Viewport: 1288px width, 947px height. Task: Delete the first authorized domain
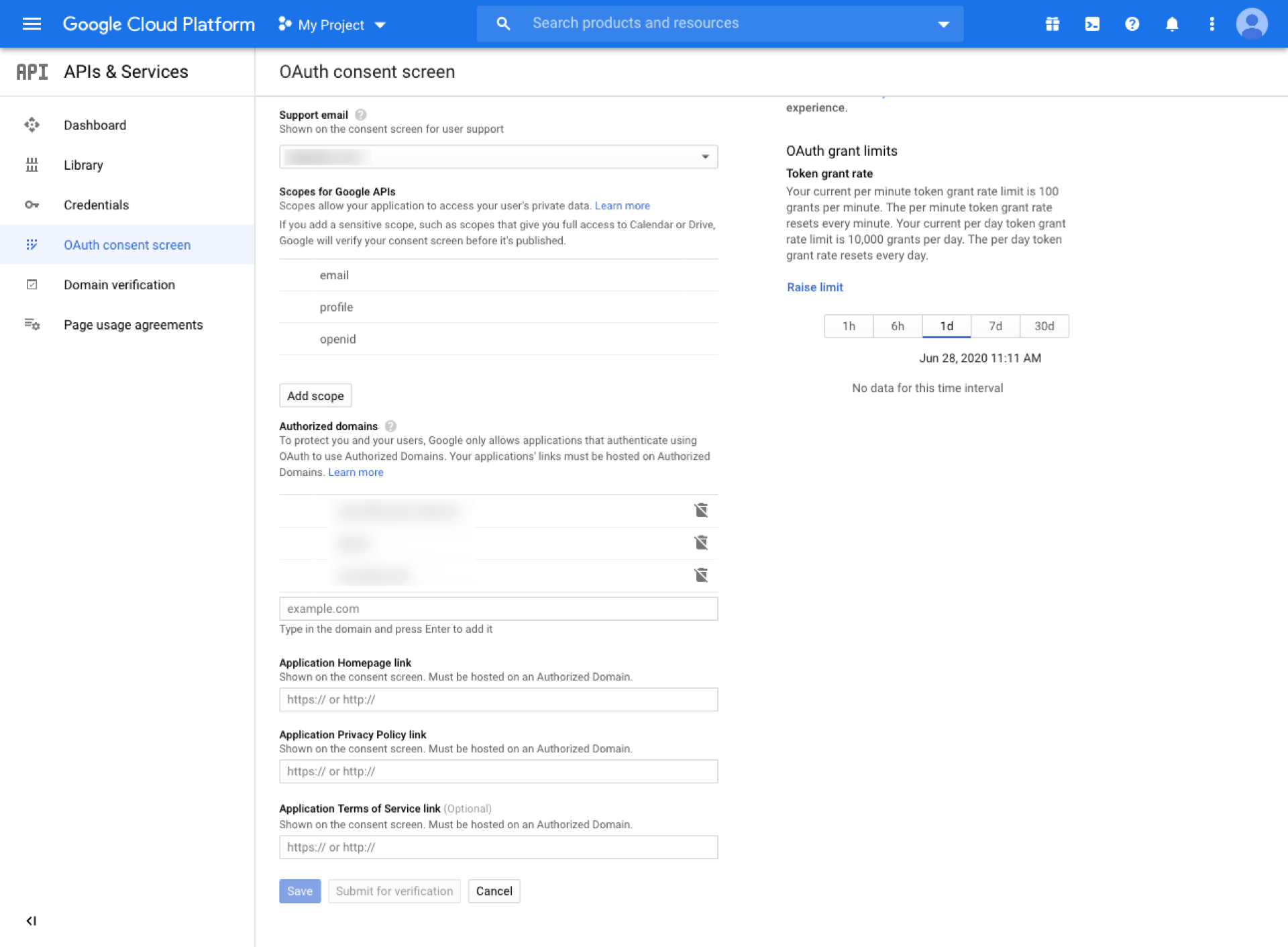click(701, 511)
